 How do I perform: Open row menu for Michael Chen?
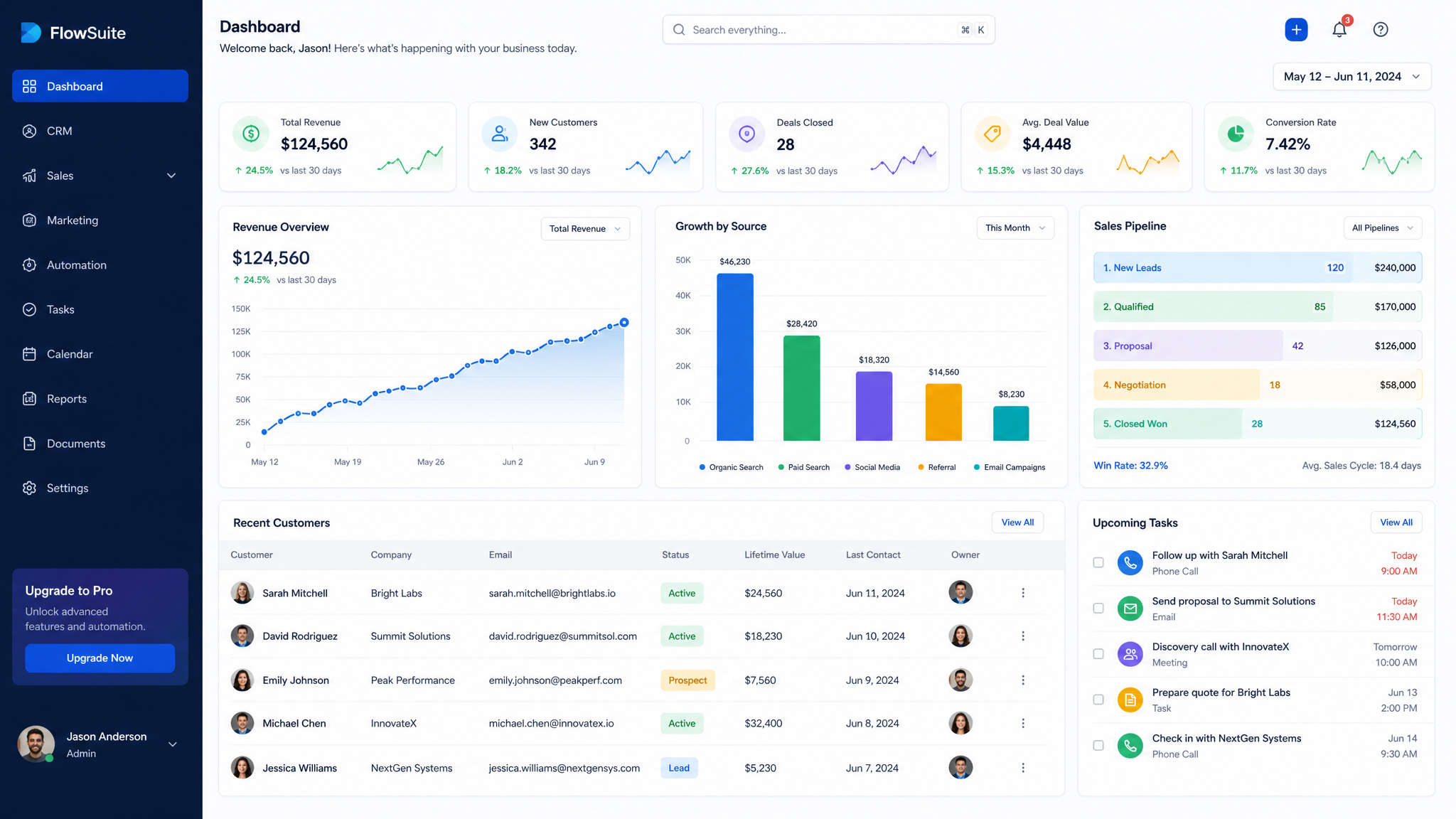tap(1023, 723)
